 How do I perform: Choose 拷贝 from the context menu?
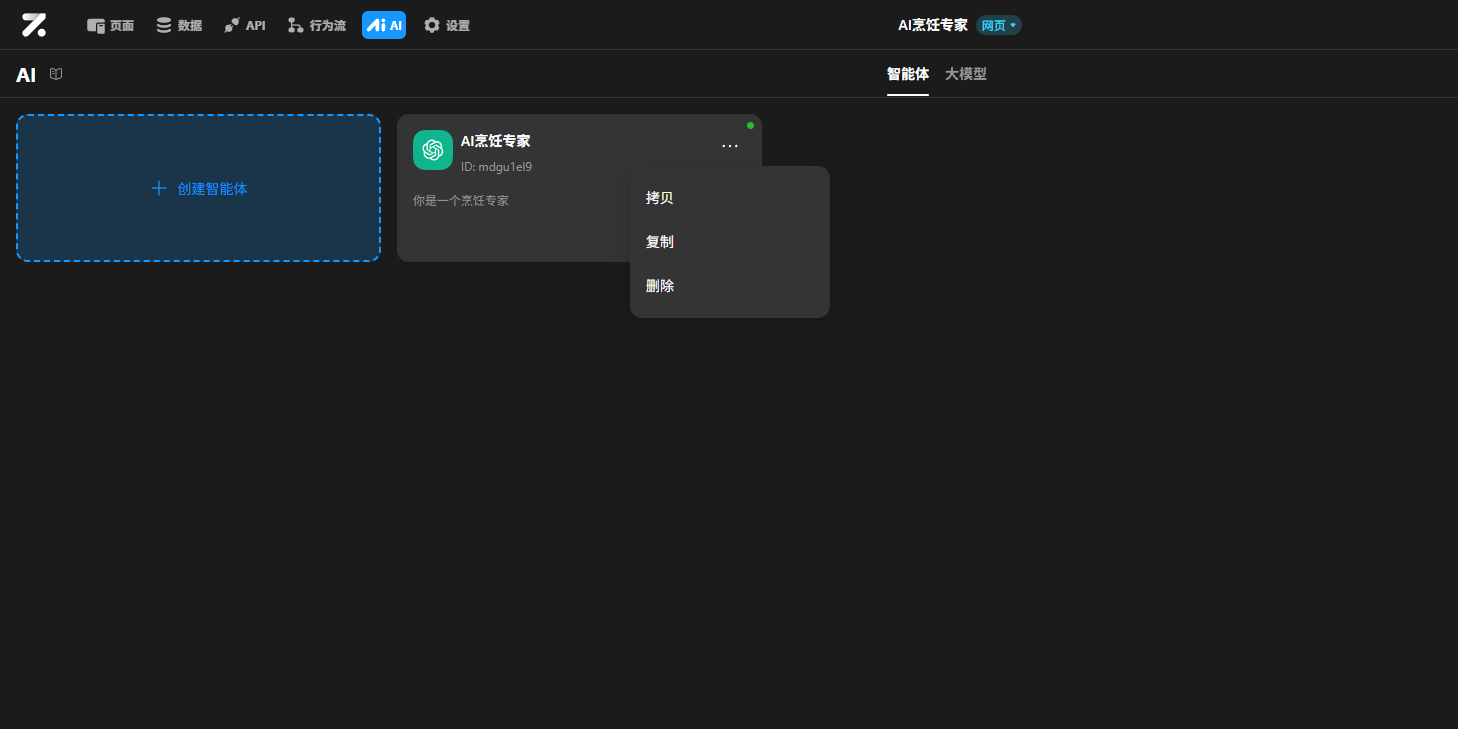(x=660, y=198)
